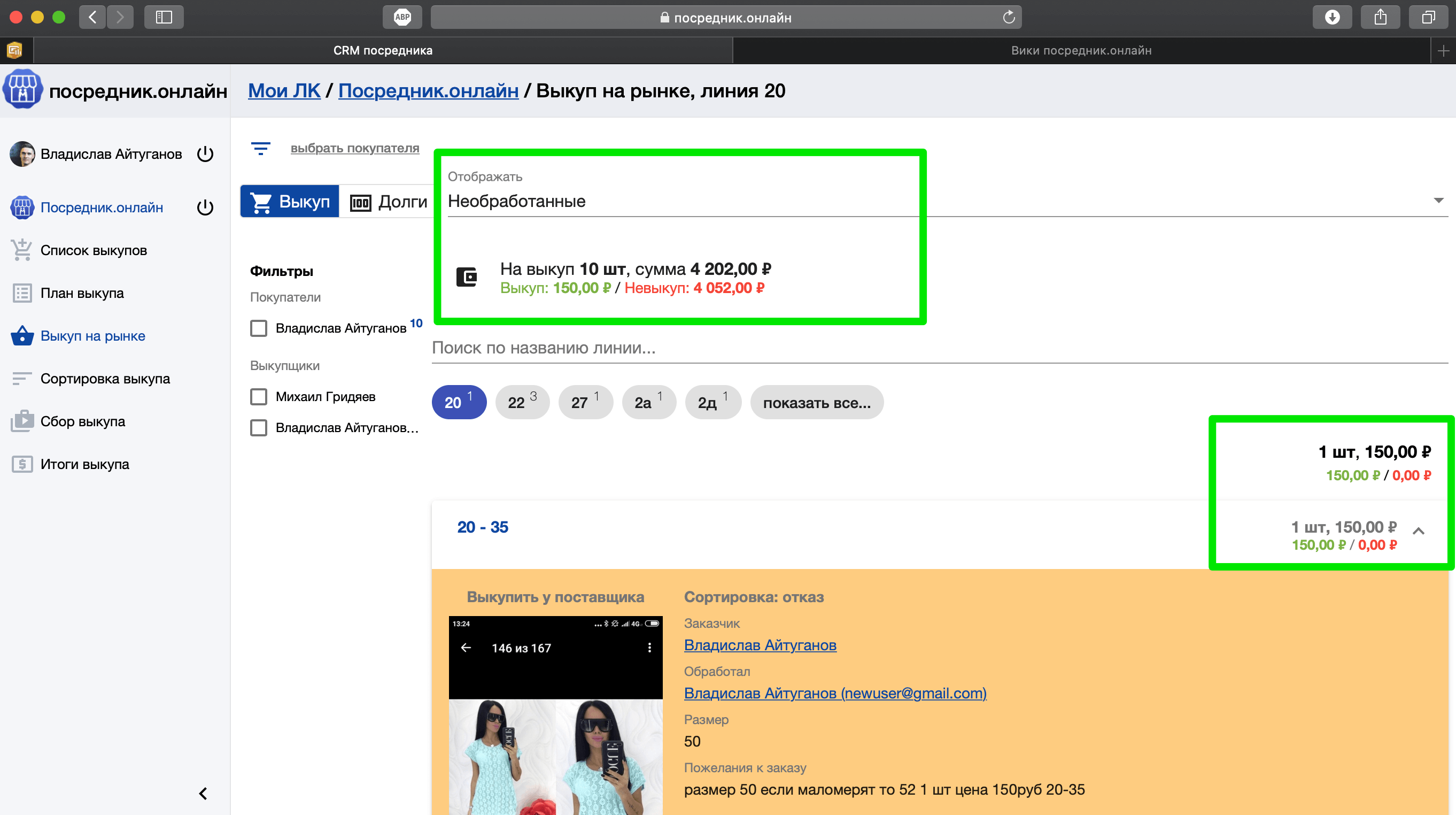Open План выкупа list icon

(x=21, y=293)
